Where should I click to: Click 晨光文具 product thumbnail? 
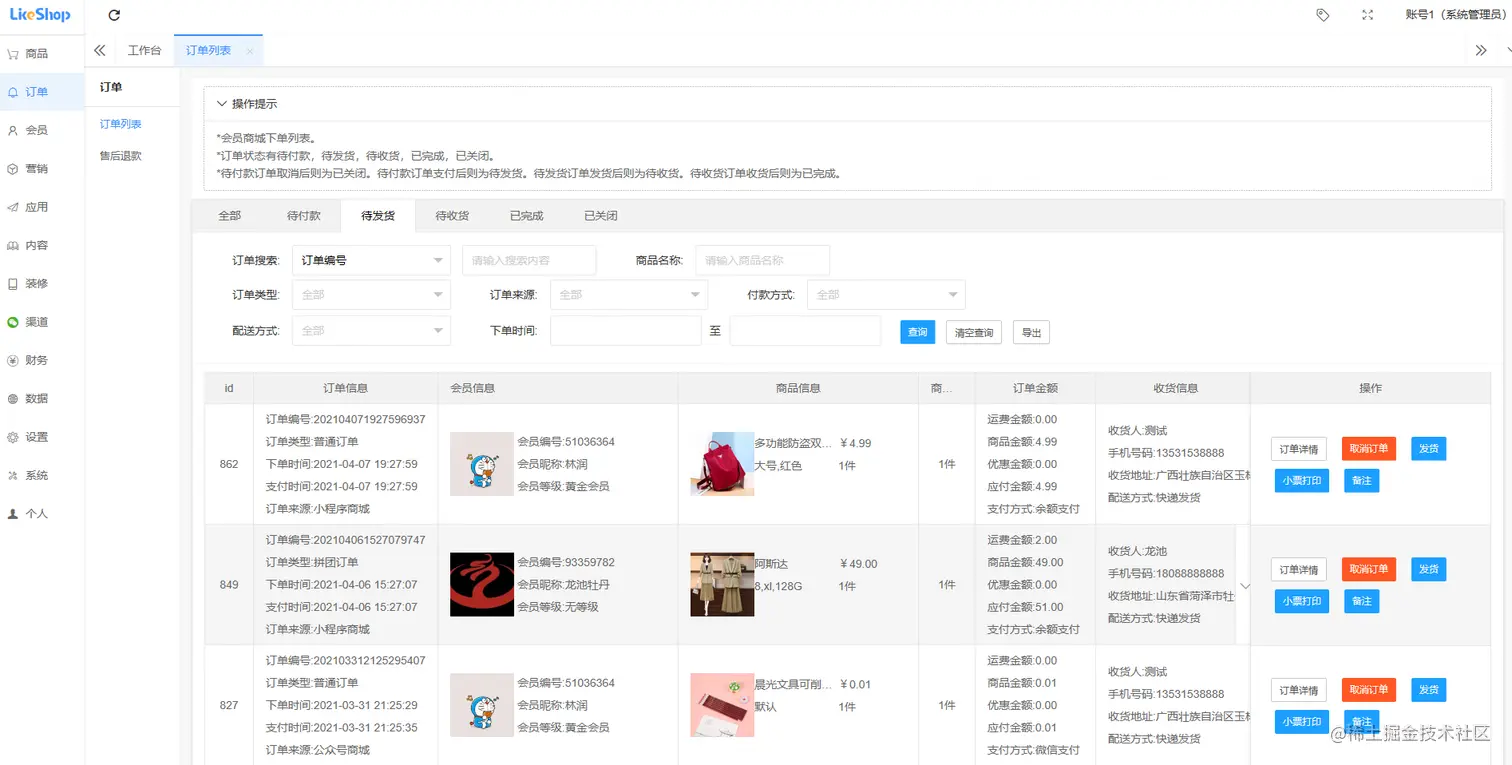coord(722,705)
